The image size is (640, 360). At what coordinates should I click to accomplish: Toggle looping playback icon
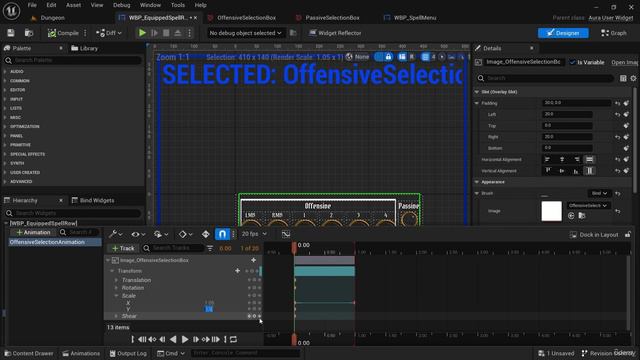pyautogui.click(x=233, y=339)
